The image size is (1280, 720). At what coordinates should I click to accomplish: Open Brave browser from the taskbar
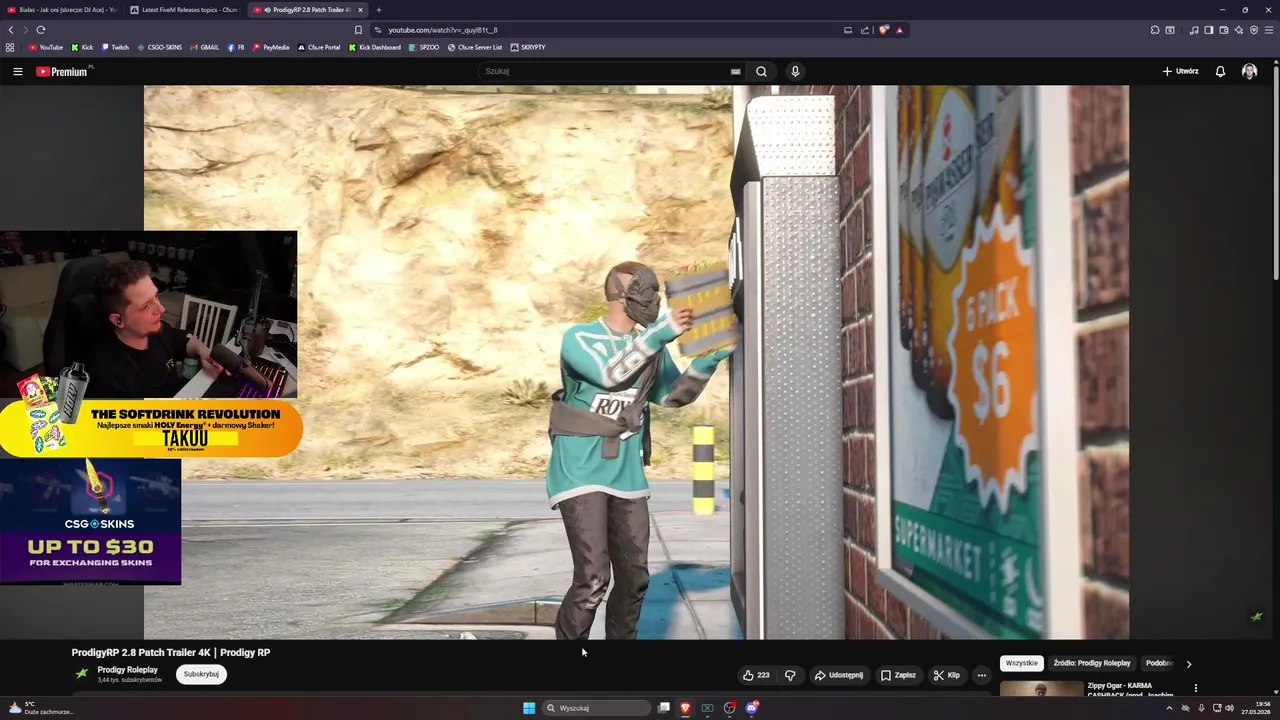point(685,708)
